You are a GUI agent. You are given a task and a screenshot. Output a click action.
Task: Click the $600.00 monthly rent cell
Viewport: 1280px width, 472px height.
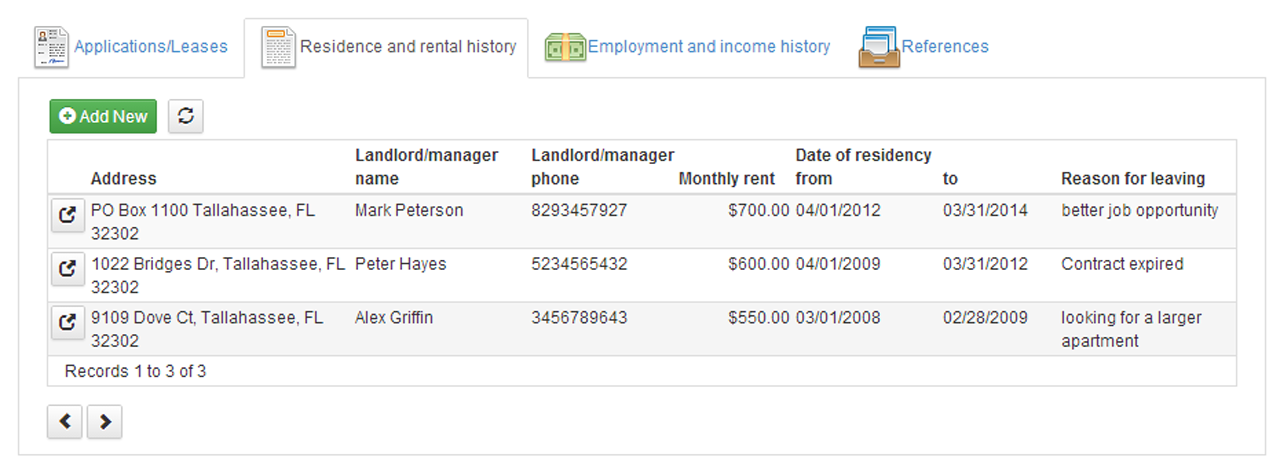click(x=758, y=265)
